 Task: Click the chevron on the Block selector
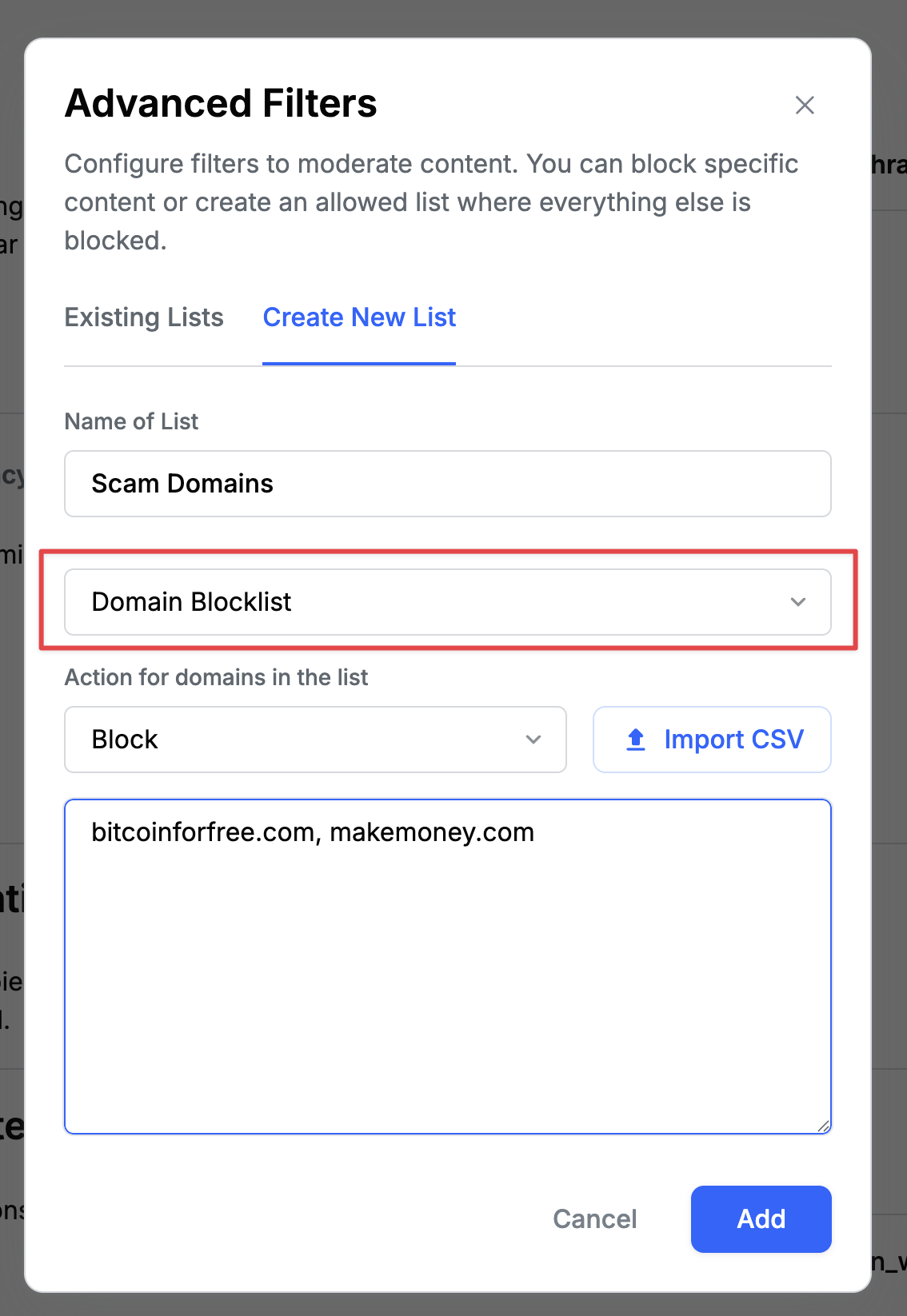click(534, 740)
